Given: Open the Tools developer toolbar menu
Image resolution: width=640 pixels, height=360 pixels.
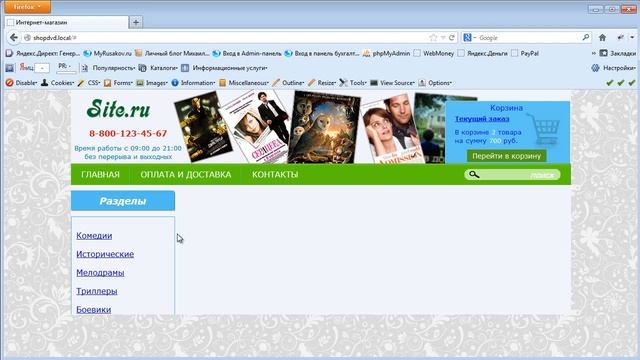Looking at the screenshot, I should [x=353, y=83].
